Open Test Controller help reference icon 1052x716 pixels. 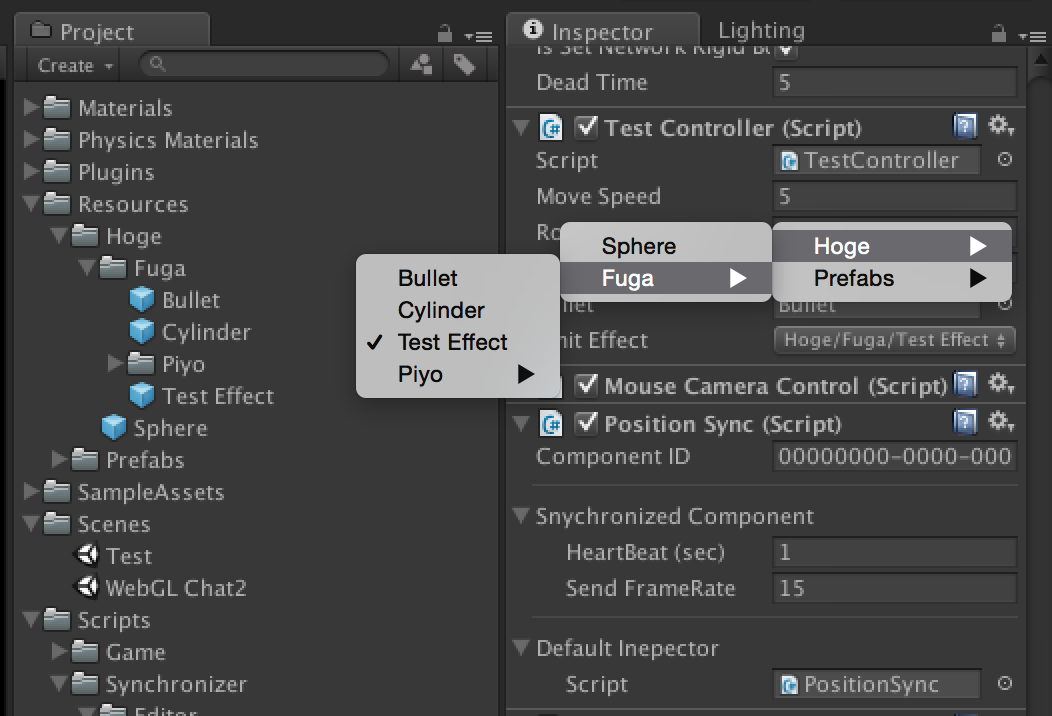965,125
